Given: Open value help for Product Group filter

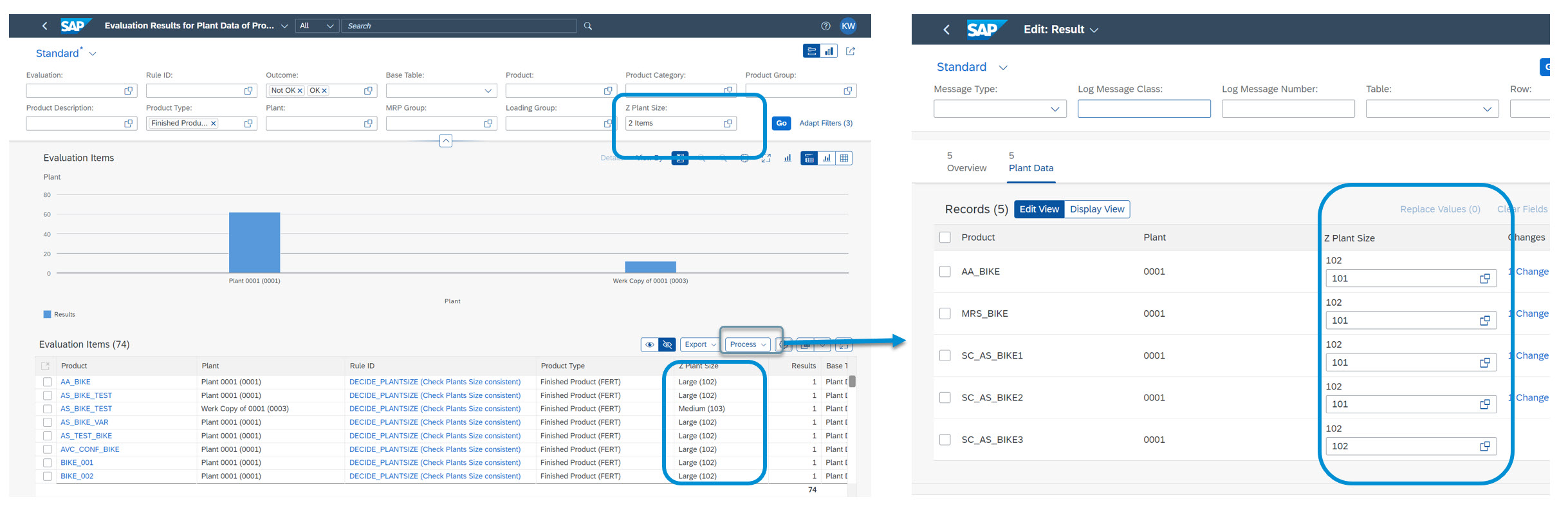Looking at the screenshot, I should tap(848, 91).
